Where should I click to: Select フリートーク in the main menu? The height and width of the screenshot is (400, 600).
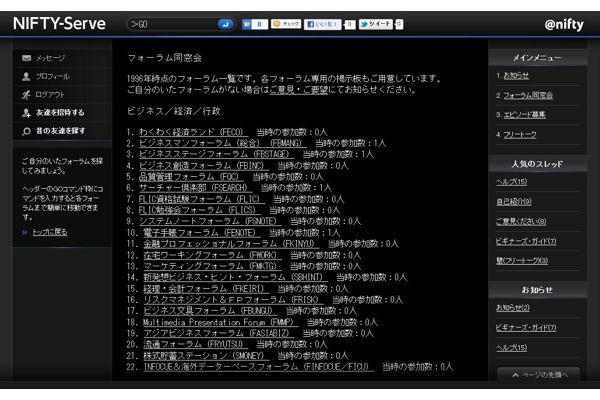520,133
